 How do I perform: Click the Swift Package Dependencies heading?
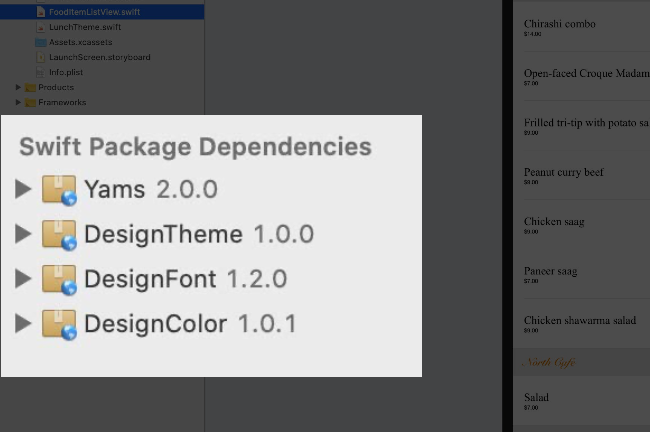coord(195,147)
